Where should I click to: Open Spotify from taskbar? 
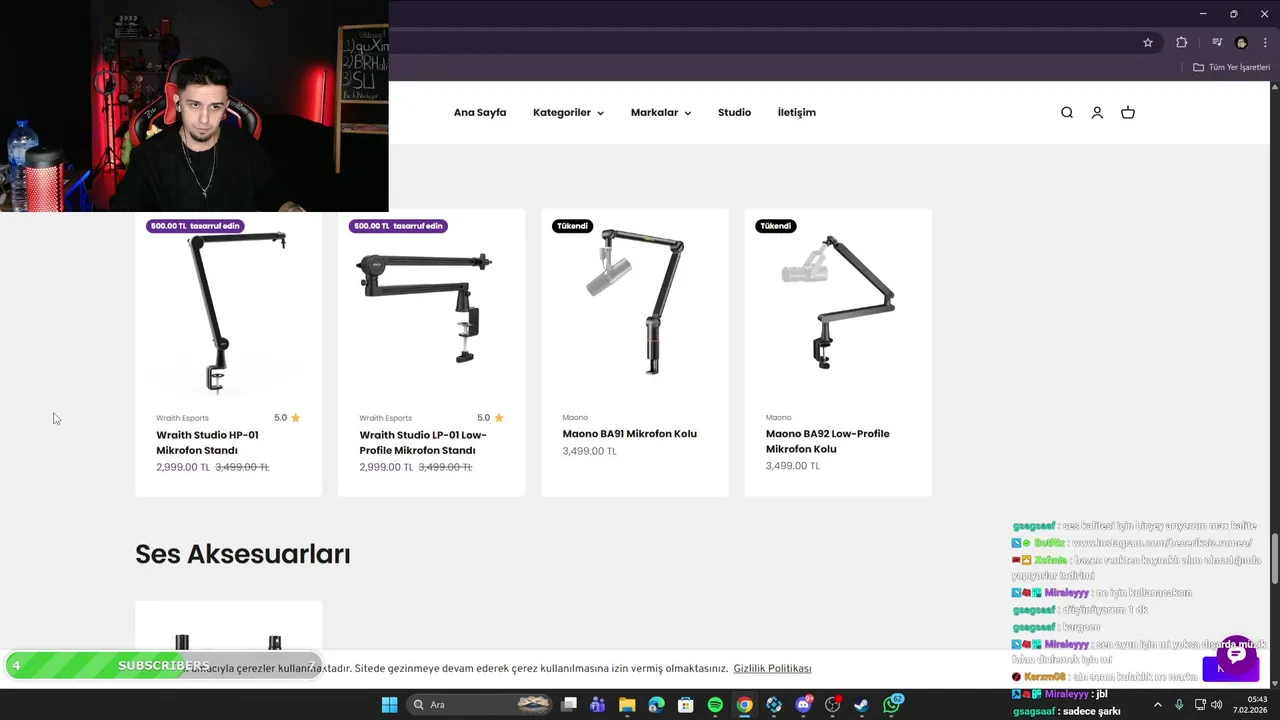(715, 705)
